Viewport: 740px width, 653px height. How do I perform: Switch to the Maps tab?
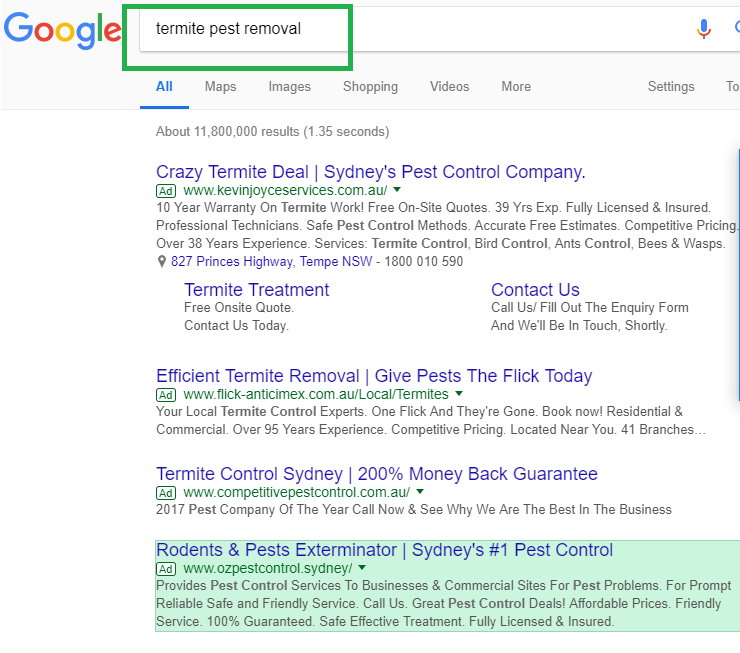tap(220, 87)
